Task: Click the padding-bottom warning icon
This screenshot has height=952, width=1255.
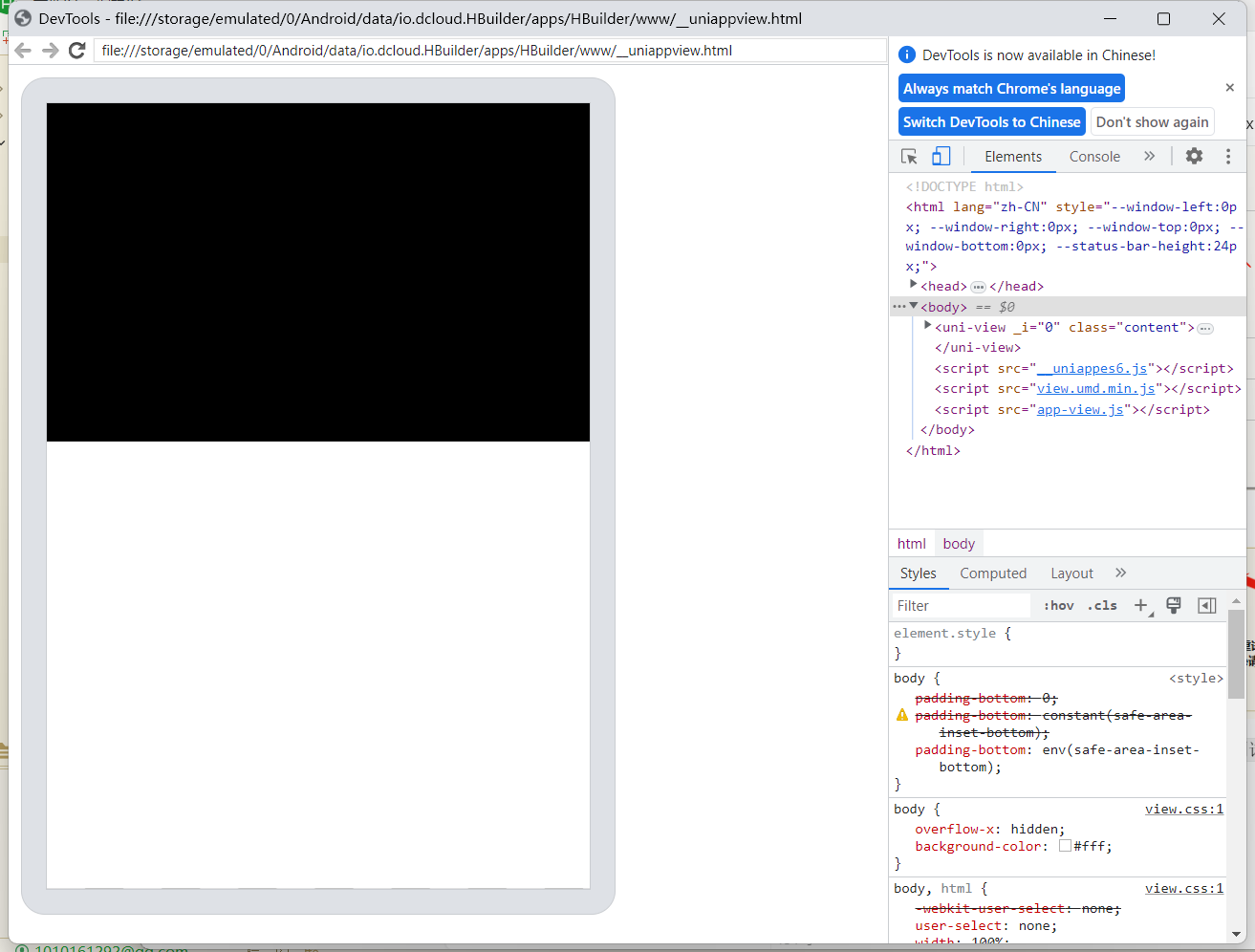Action: point(901,715)
